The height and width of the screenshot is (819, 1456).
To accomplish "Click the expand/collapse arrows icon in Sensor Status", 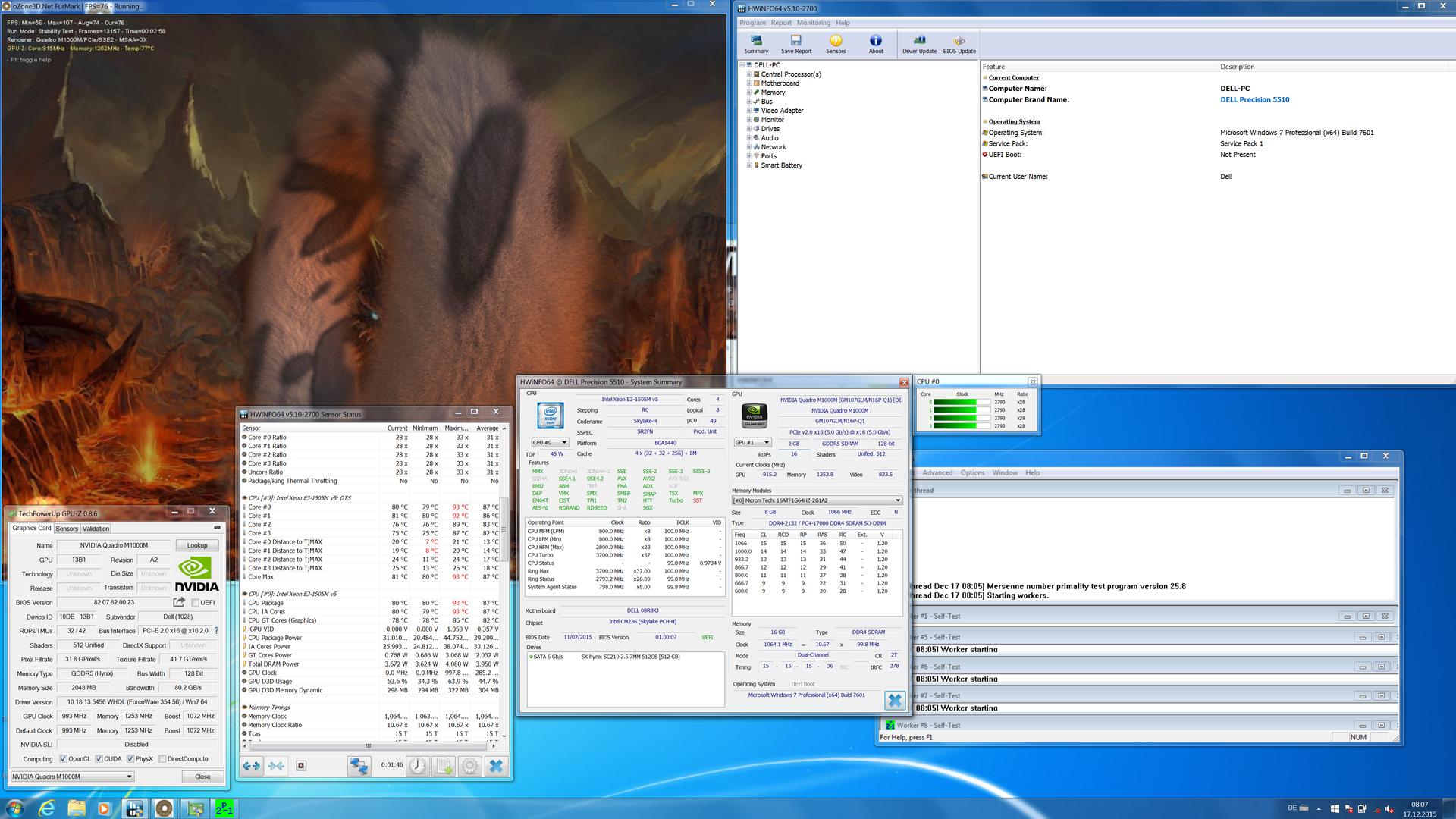I will point(252,766).
